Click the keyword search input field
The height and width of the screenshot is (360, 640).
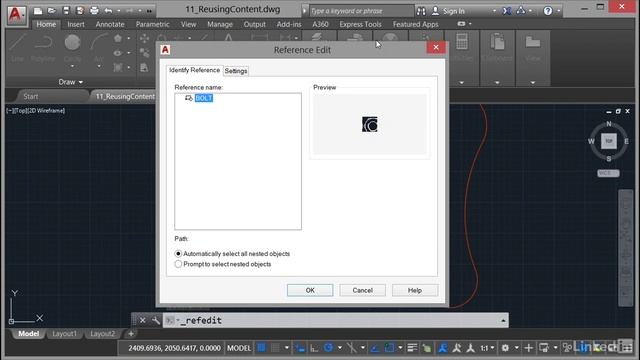[x=361, y=11]
